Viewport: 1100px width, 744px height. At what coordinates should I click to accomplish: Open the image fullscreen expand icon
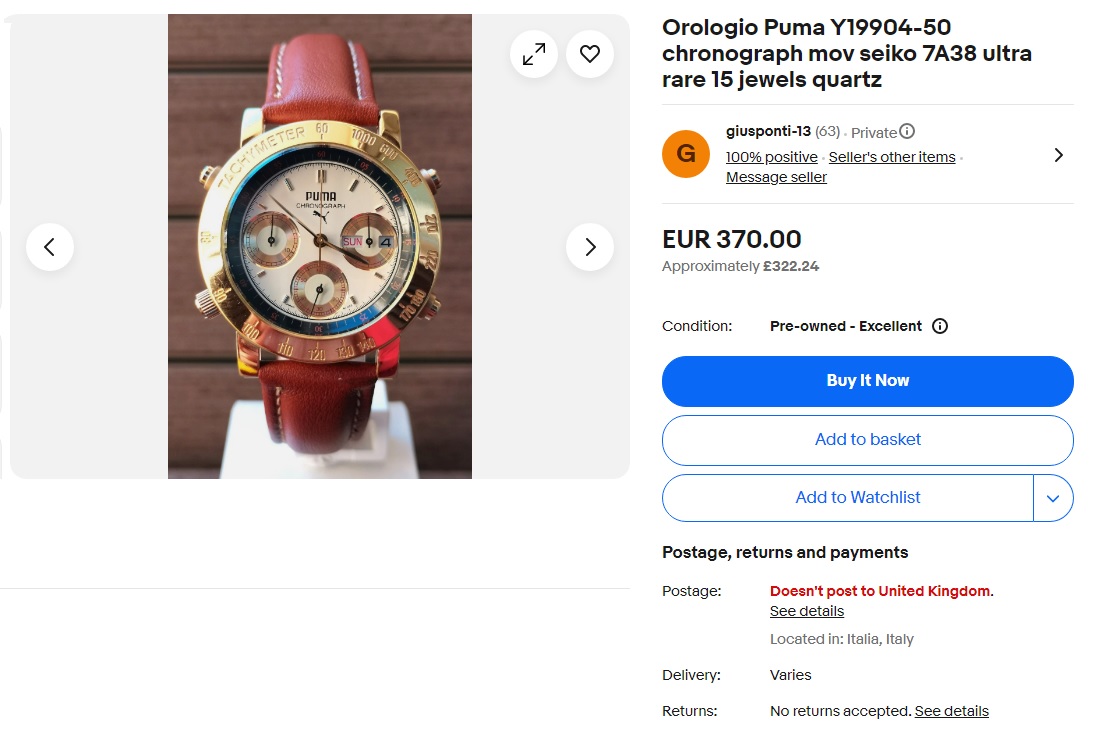[534, 54]
